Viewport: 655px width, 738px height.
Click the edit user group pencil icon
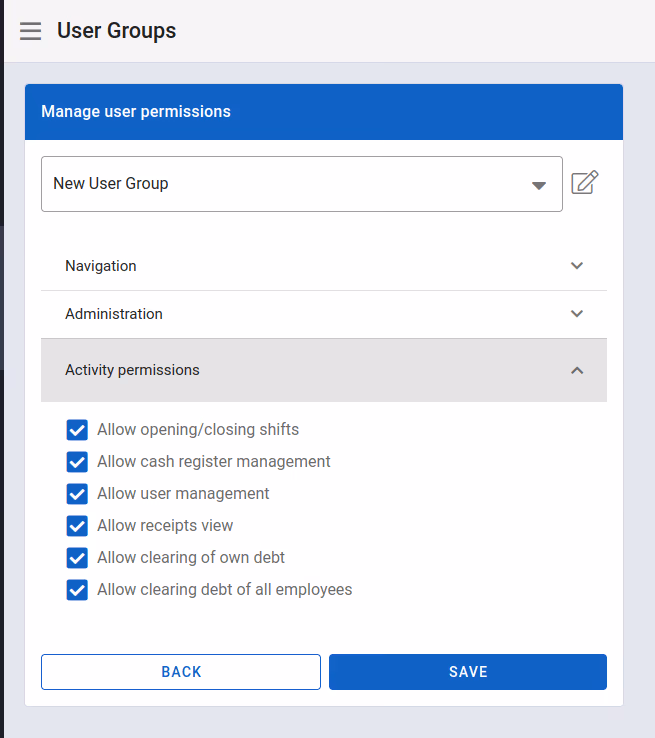pyautogui.click(x=585, y=182)
